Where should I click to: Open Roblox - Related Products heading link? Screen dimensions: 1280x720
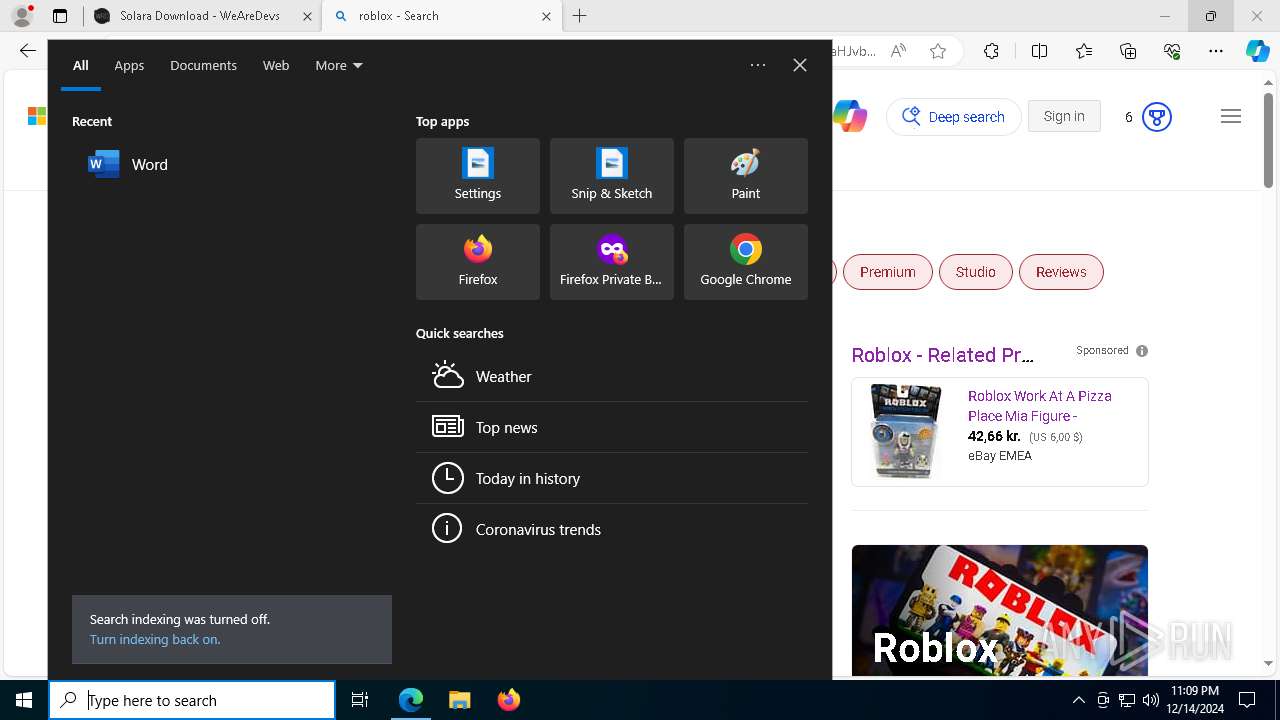pos(942,355)
